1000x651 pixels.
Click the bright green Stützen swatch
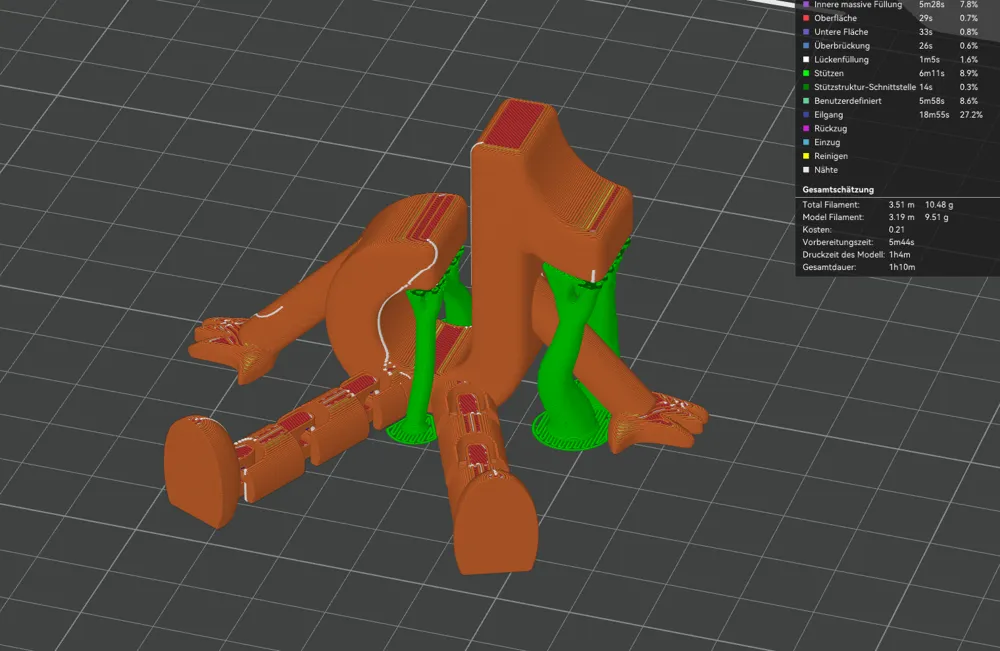[806, 73]
